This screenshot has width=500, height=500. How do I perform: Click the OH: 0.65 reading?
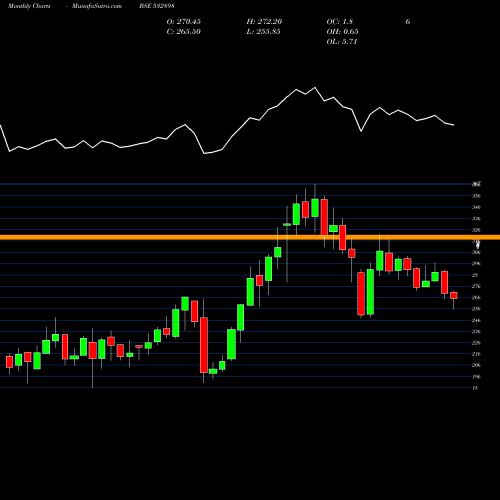(342, 32)
